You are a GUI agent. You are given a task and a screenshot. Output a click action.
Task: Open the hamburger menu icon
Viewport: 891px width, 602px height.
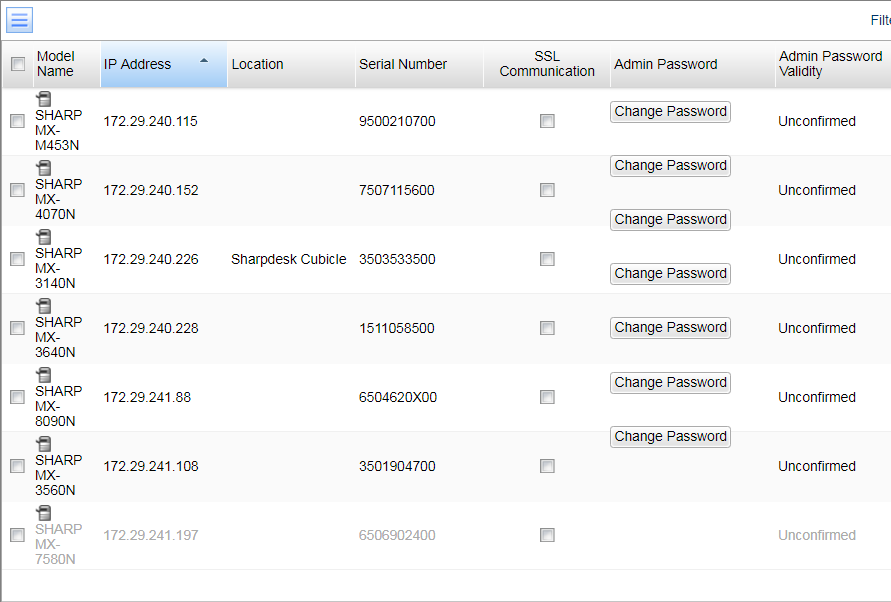(19, 20)
